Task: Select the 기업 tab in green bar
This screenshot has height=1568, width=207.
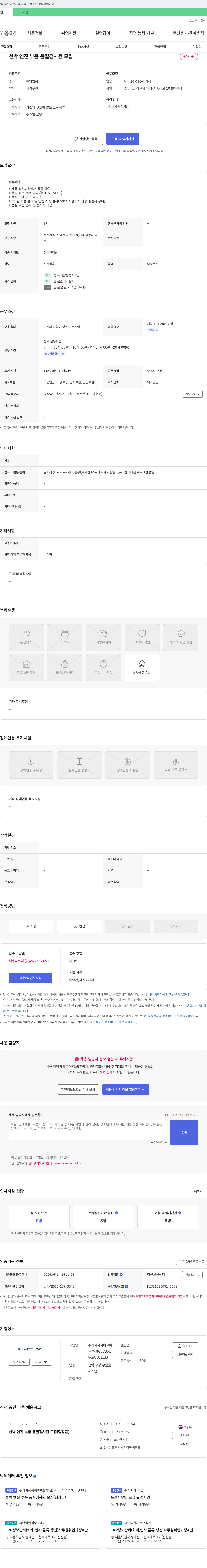Action: (x=26, y=12)
